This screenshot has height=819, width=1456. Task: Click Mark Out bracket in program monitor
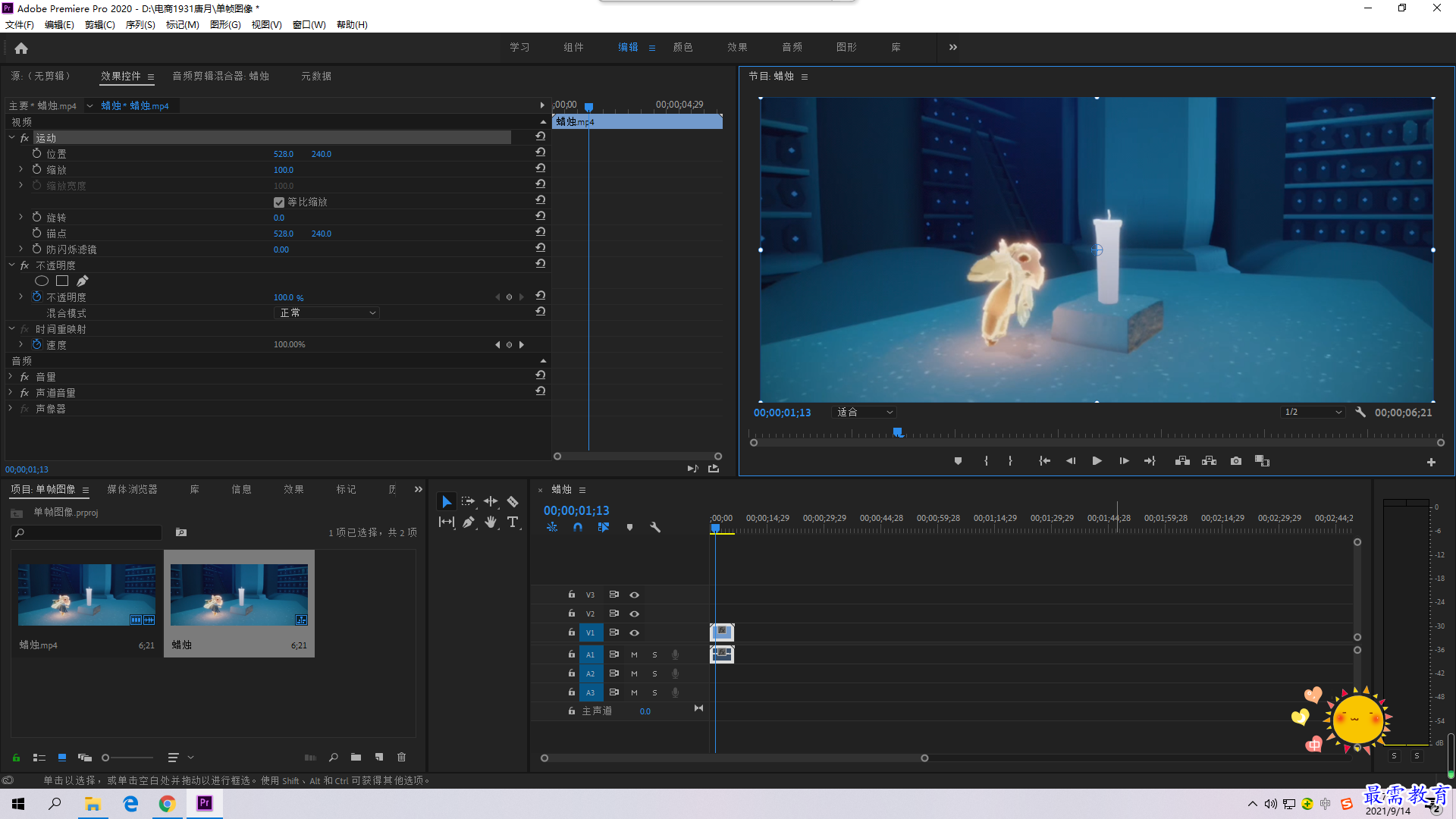pos(1010,461)
